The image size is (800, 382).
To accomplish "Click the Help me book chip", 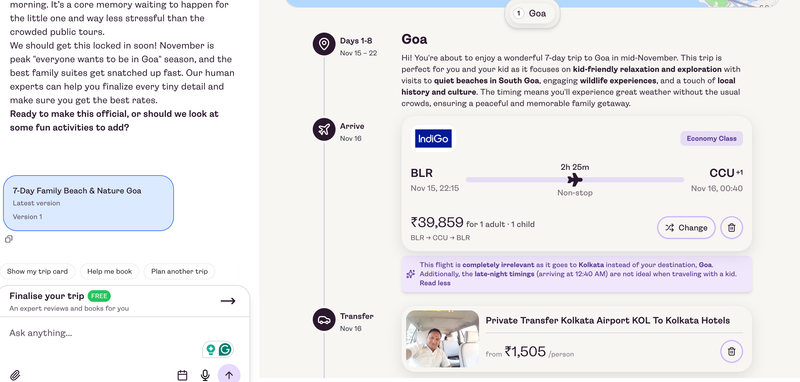I will point(109,271).
